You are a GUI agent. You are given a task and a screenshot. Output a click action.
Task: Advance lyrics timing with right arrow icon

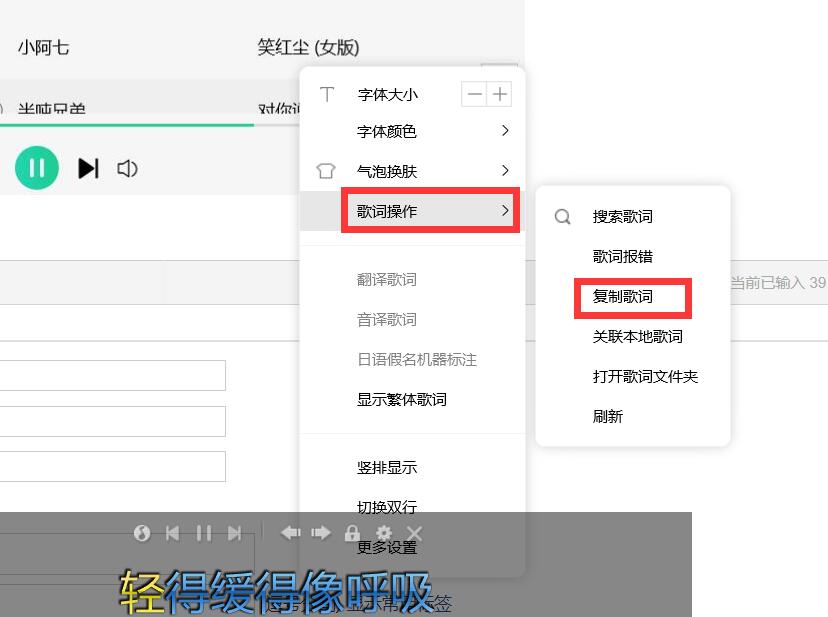click(320, 533)
